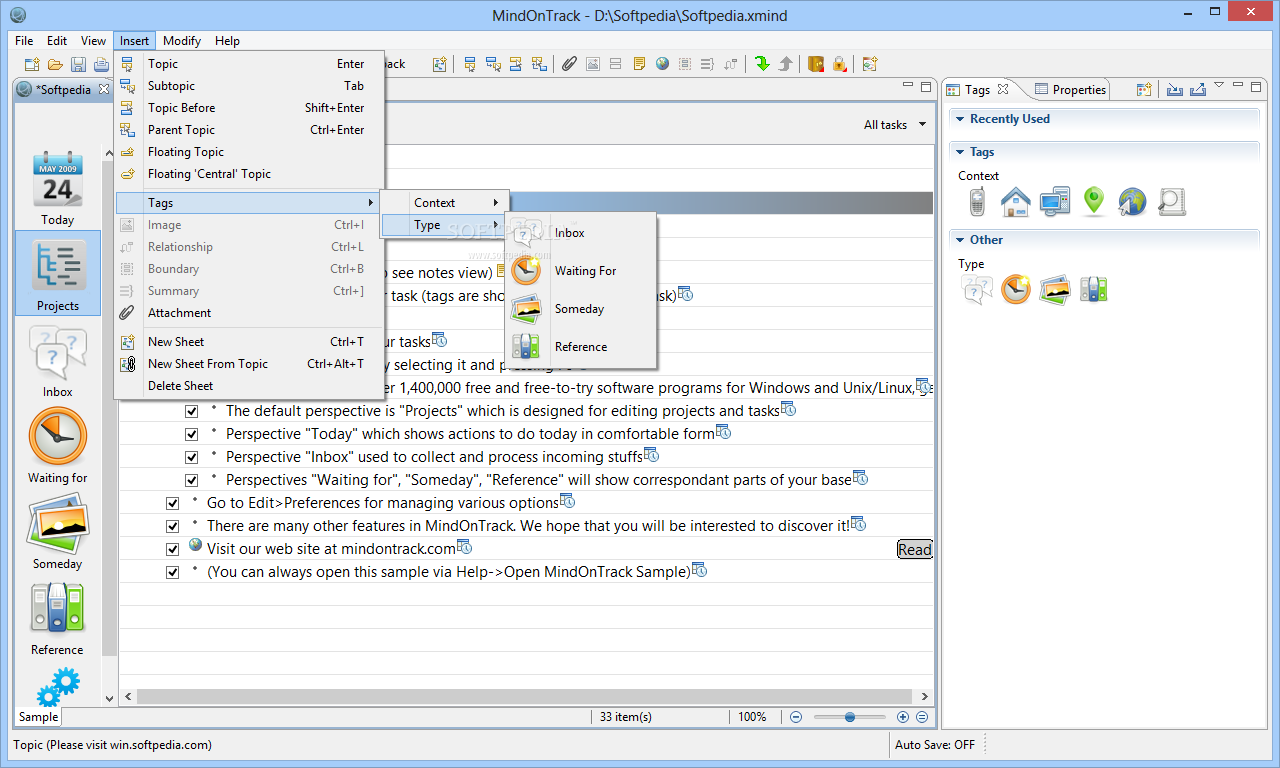Uncheck the 'default perspective is Projects' task
Viewport: 1280px width, 768px height.
[192, 411]
